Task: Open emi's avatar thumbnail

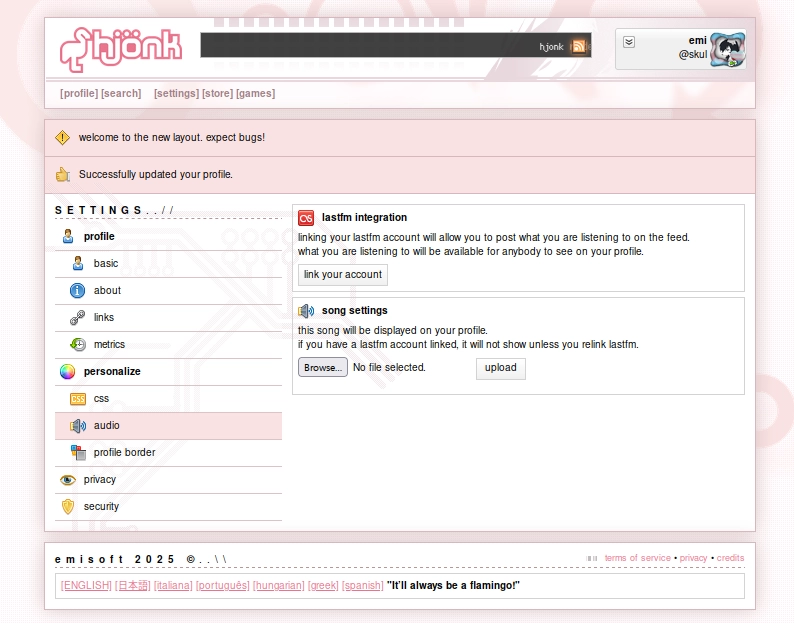Action: coord(727,50)
